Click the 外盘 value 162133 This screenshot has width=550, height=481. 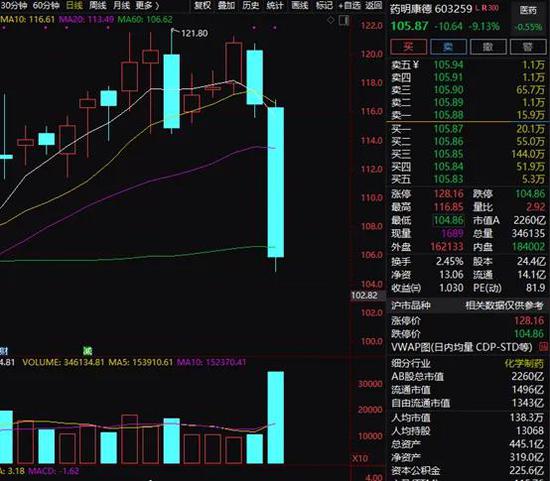pos(447,247)
